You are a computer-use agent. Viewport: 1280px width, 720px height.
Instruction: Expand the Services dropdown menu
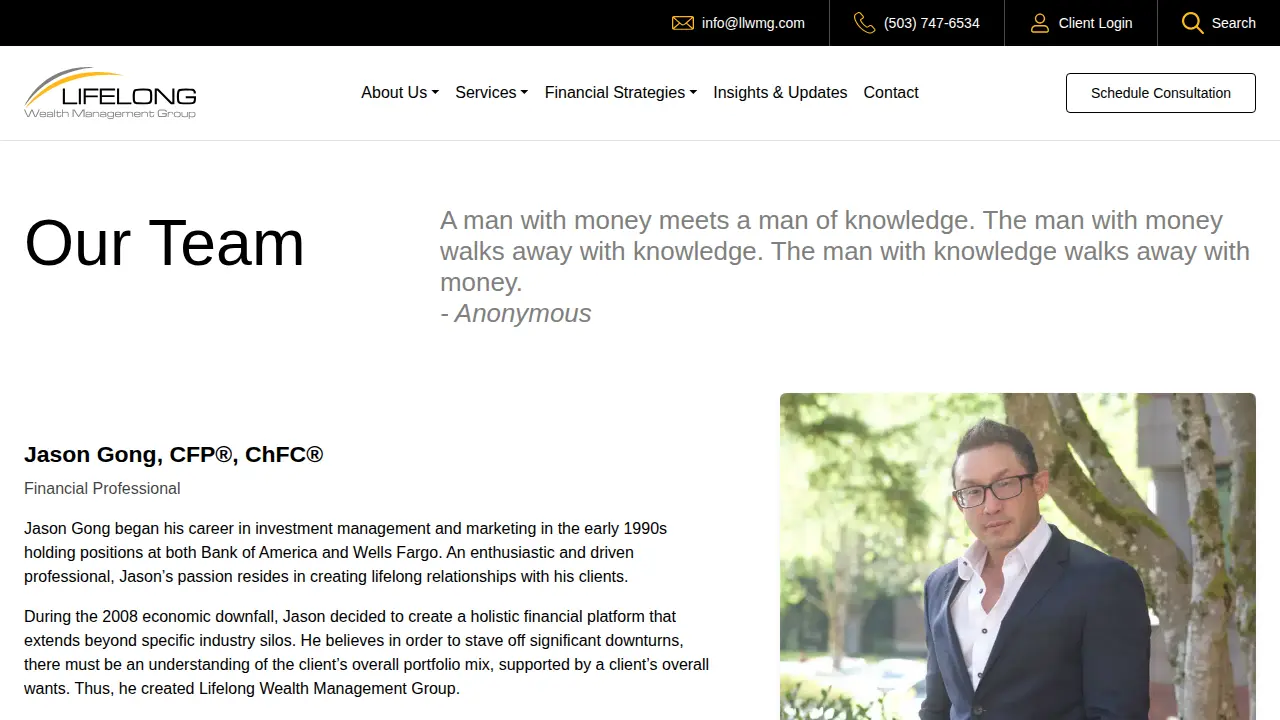click(x=492, y=93)
